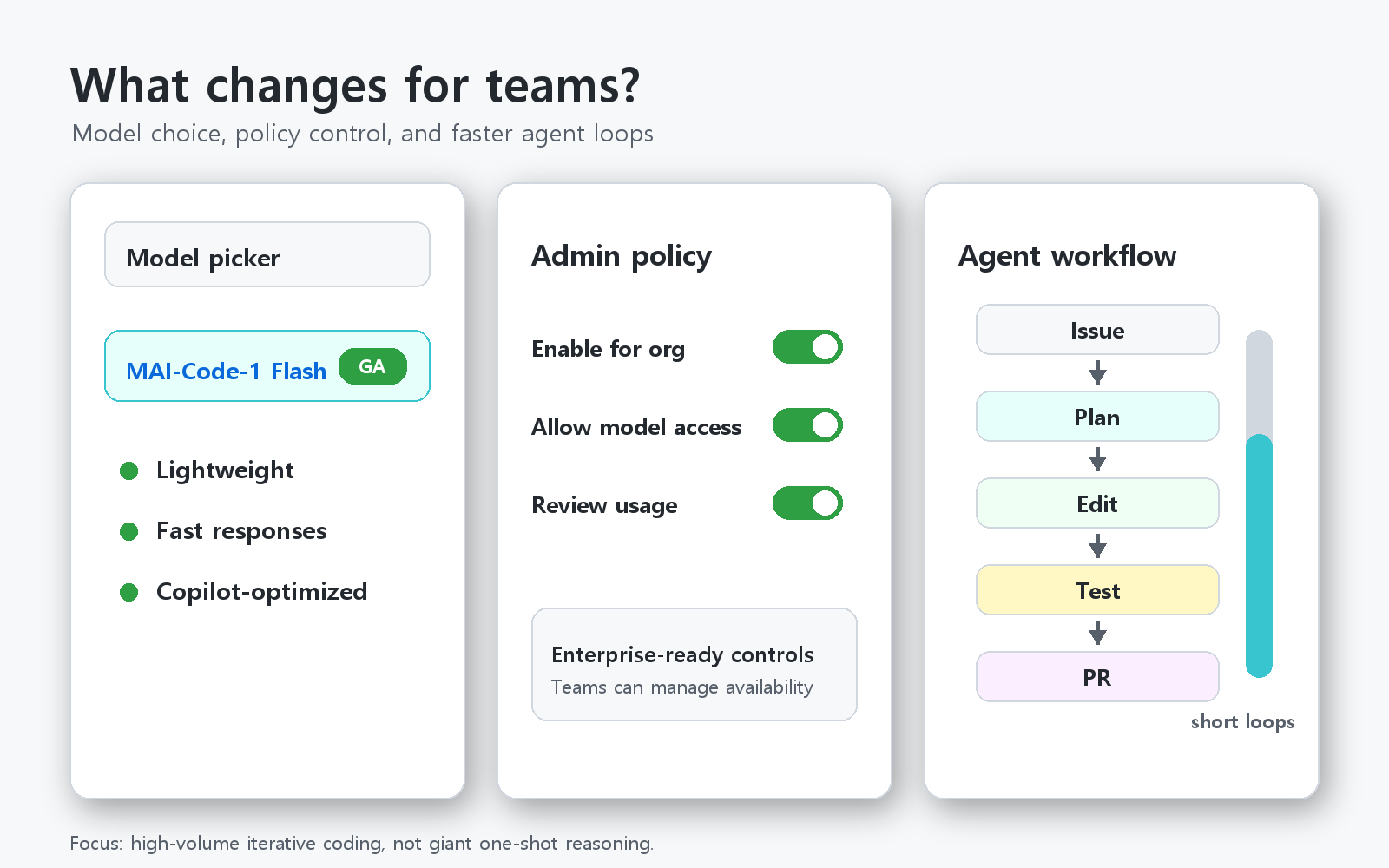Click the Test step button

[1097, 590]
